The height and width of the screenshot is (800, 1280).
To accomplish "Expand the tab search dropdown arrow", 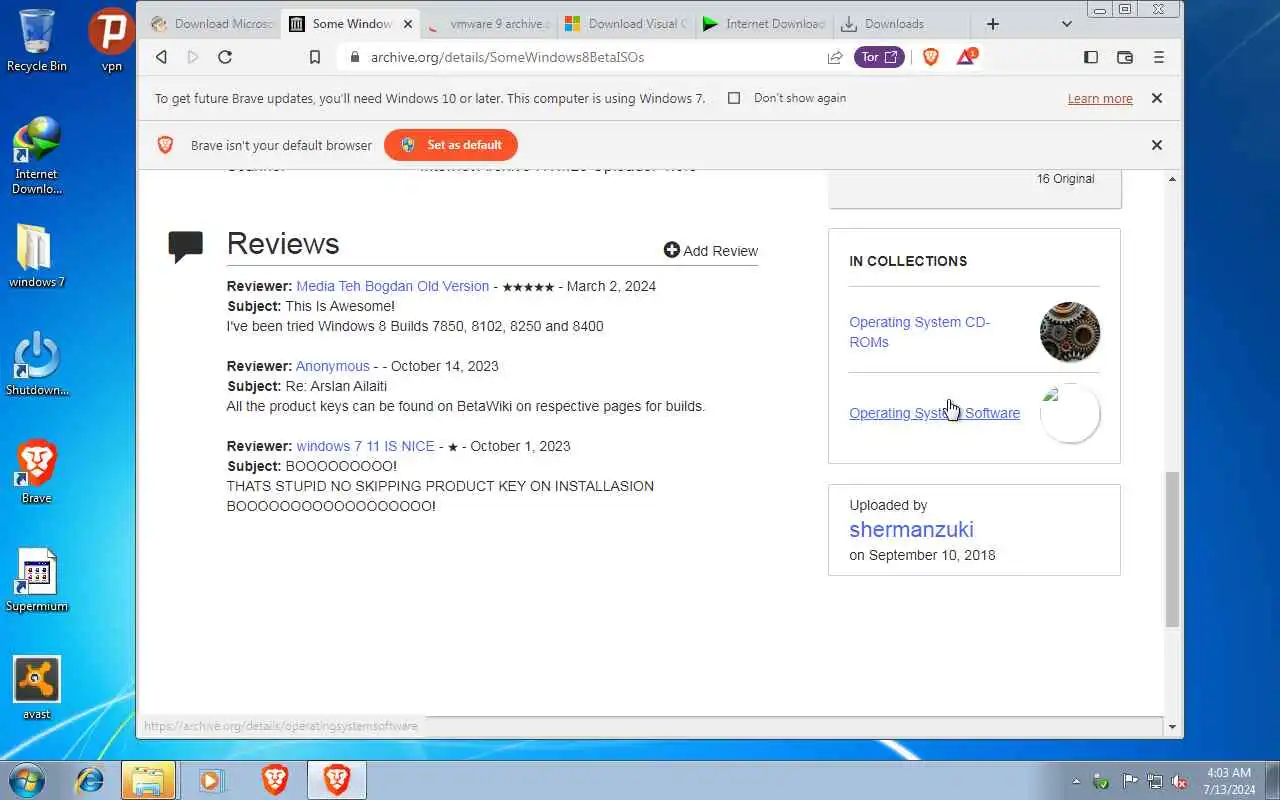I will (1067, 24).
